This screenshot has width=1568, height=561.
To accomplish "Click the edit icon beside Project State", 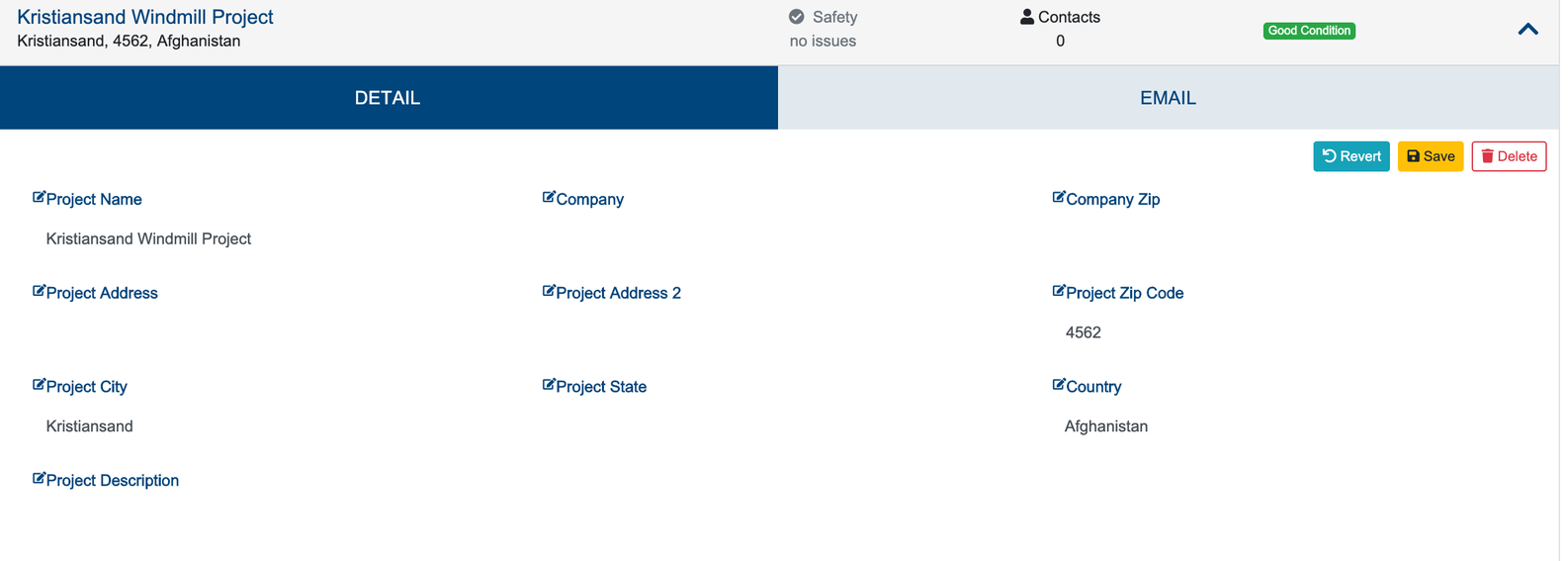I will coord(549,385).
